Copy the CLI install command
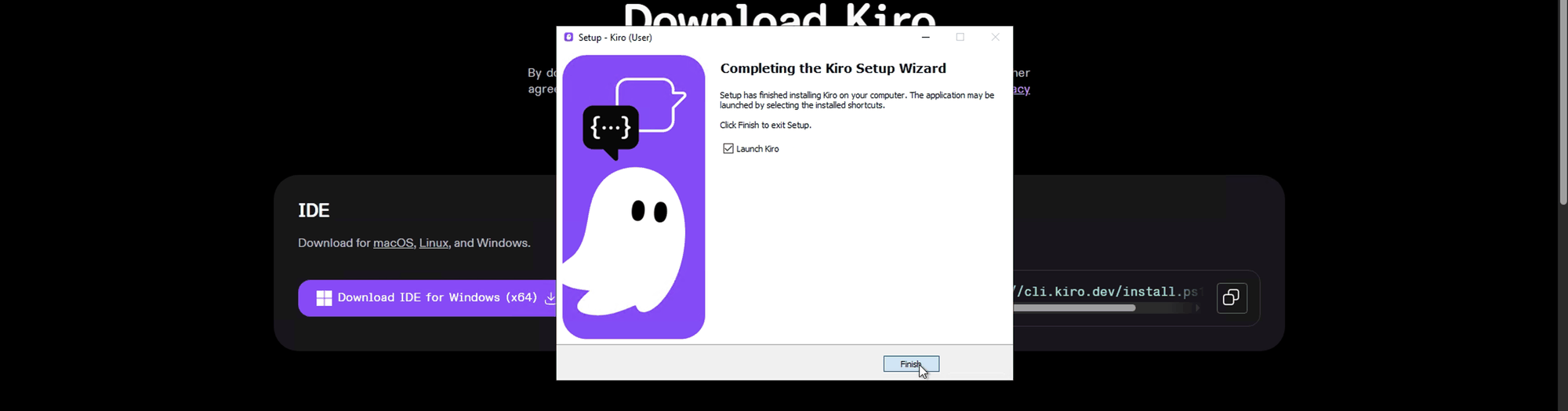 pos(1232,298)
